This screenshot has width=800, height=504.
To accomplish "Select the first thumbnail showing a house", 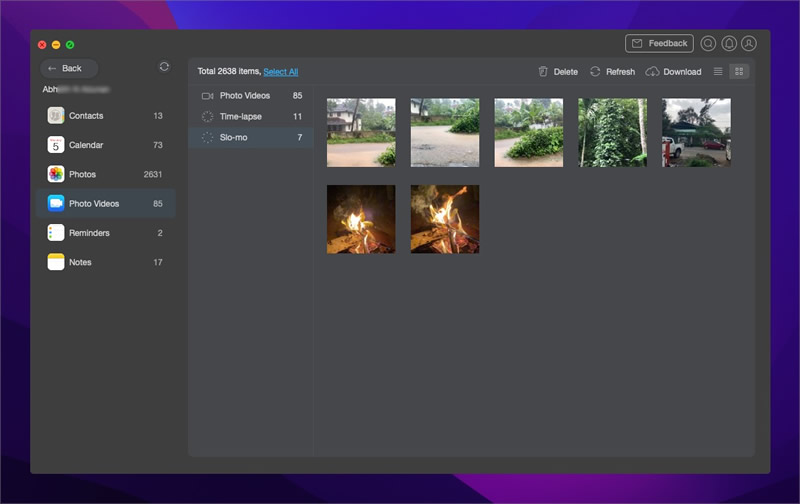I will pyautogui.click(x=361, y=133).
